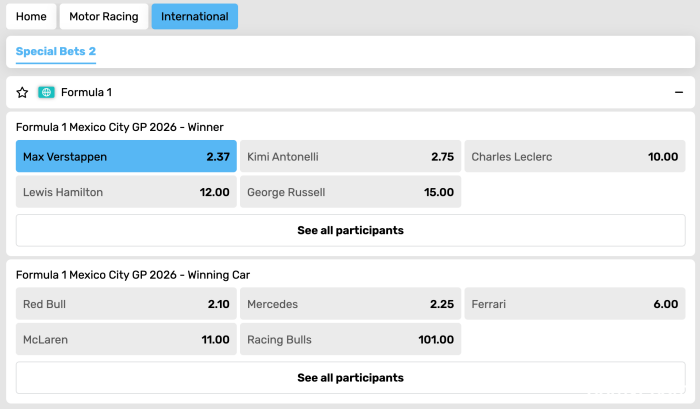Bet on Racing Bulls at 101.00
This screenshot has height=409, width=700.
pos(350,339)
